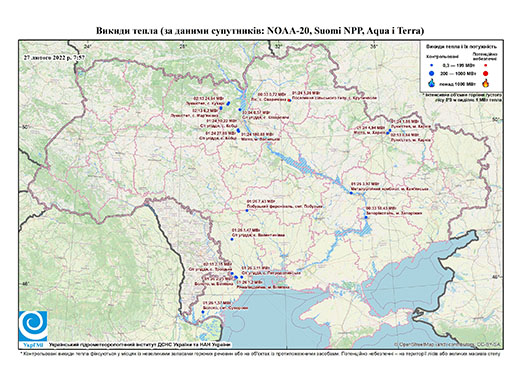Viewport: 520px width, 368px height.
Task: Click label '02:13 5,54 МВт'
Action: click(405, 135)
